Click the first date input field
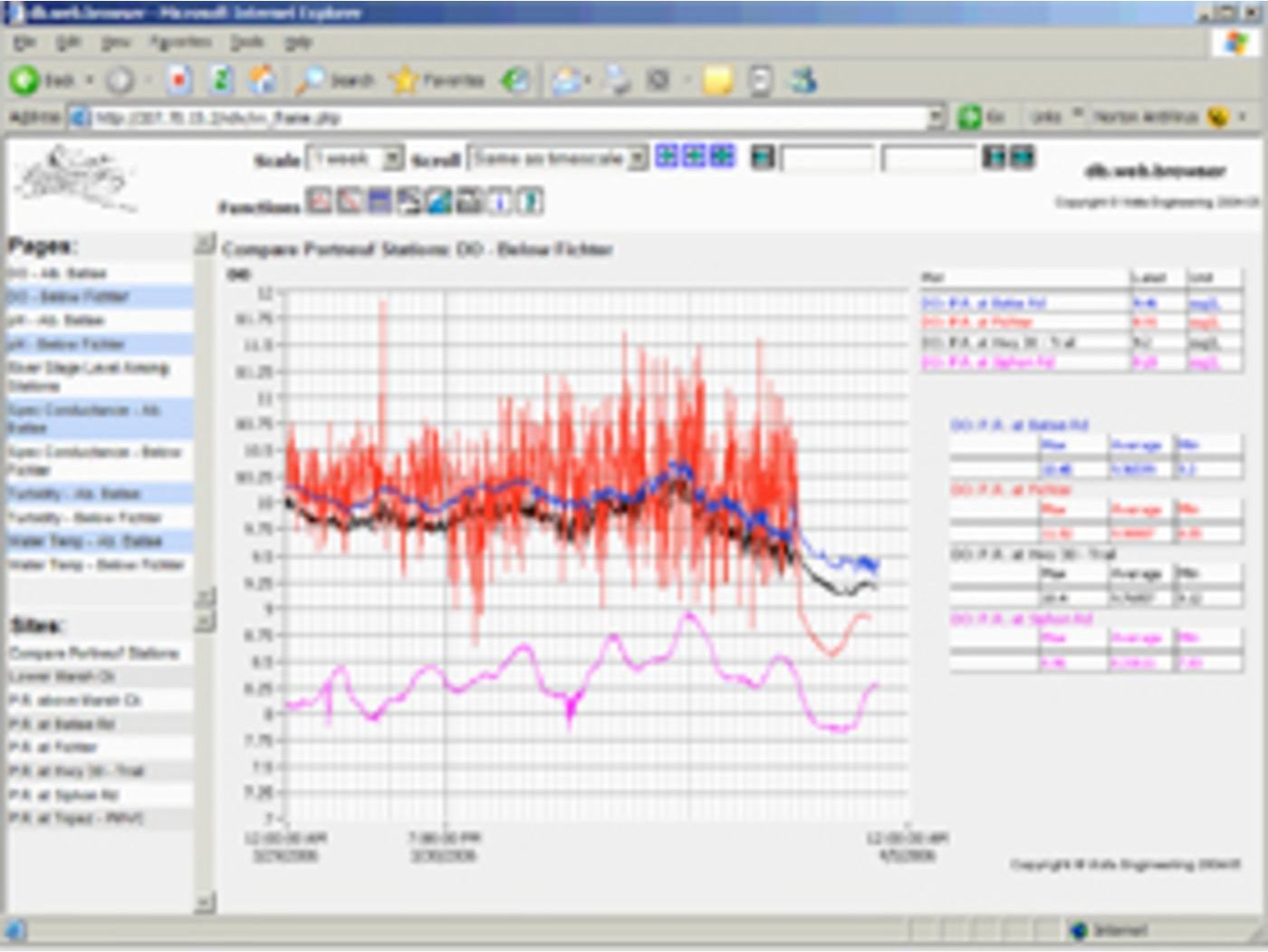The image size is (1268, 952). point(827,159)
